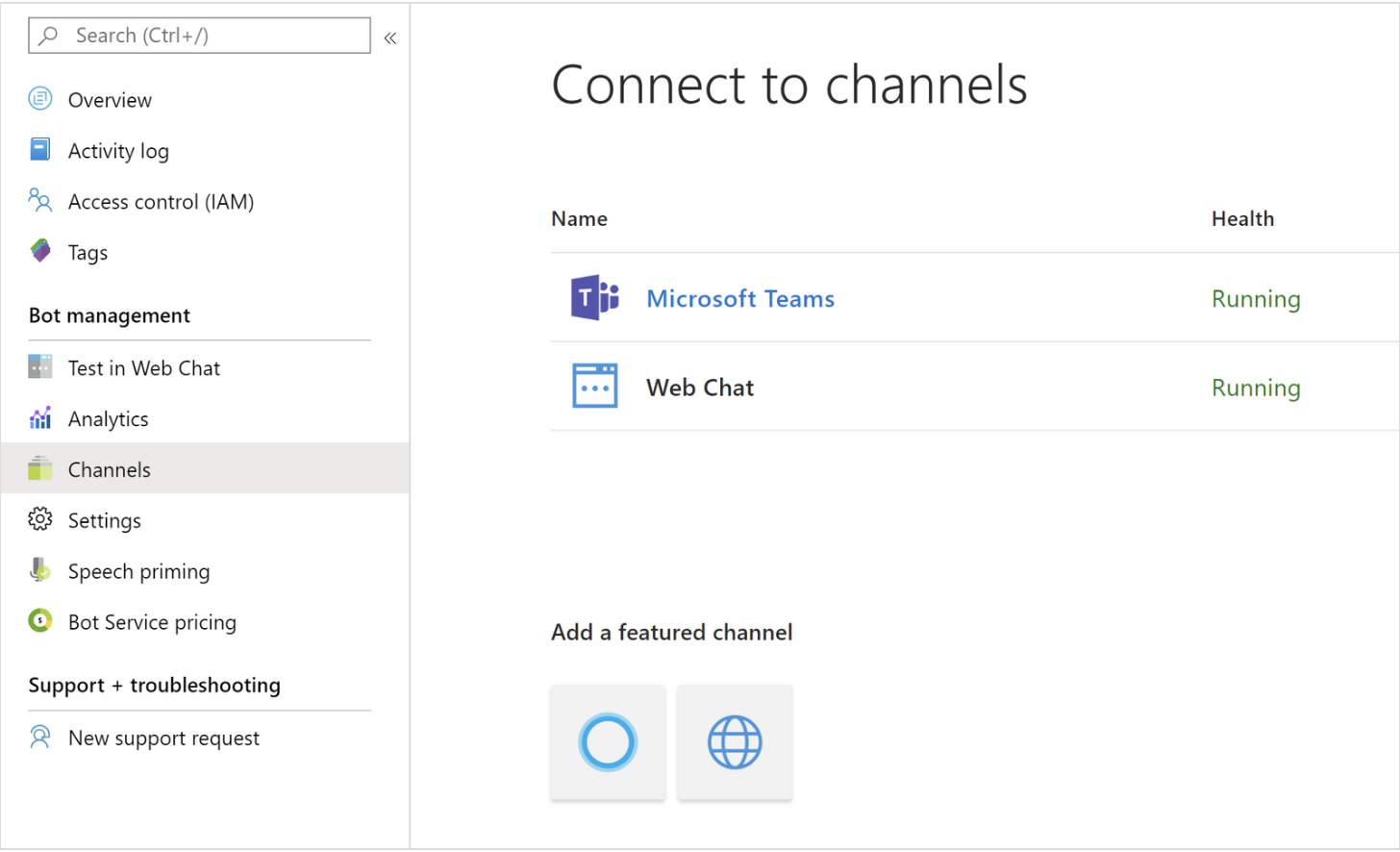Open Test in Web Chat

tap(144, 368)
